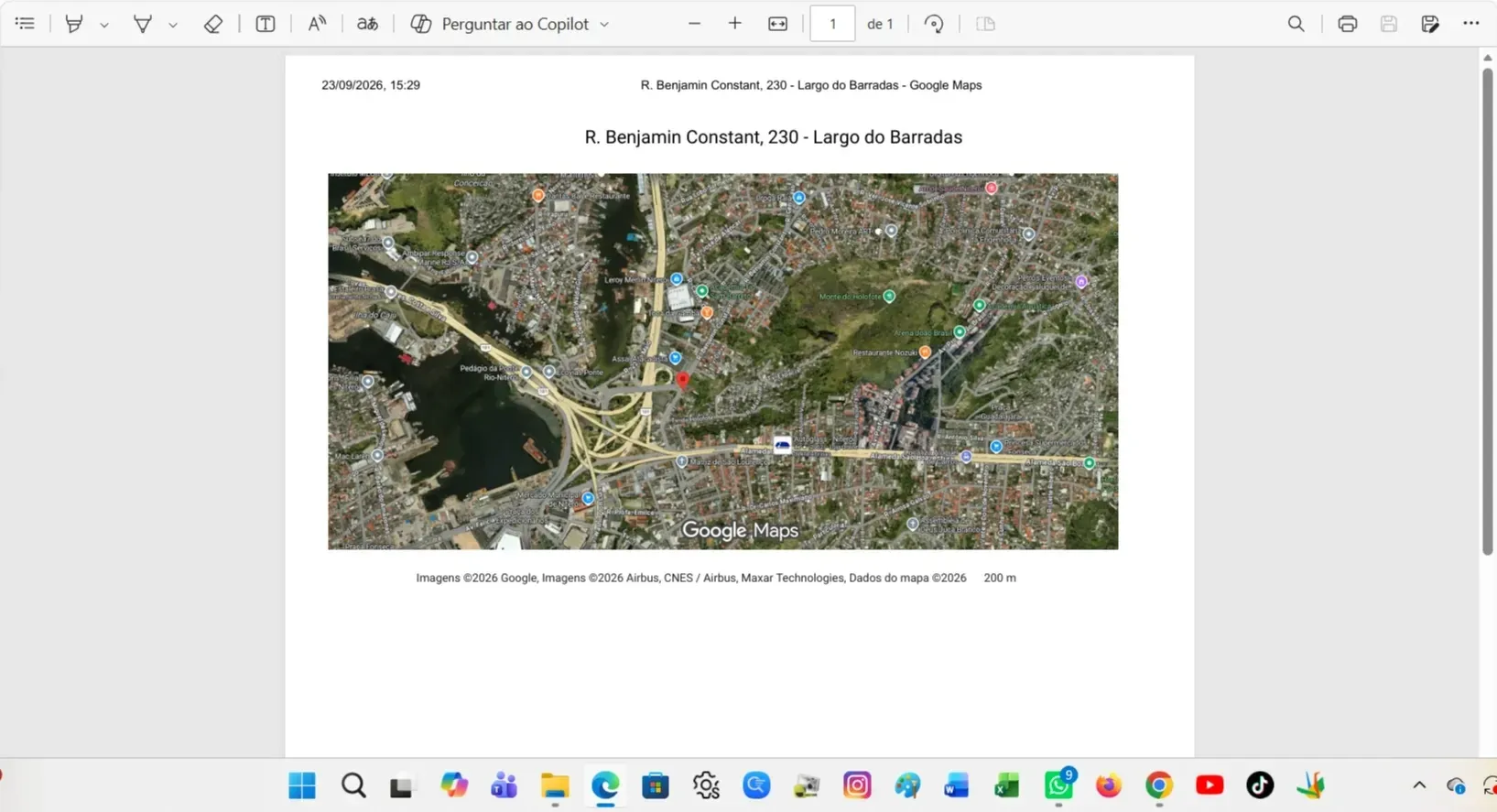Open the table of contents panel

tap(25, 24)
